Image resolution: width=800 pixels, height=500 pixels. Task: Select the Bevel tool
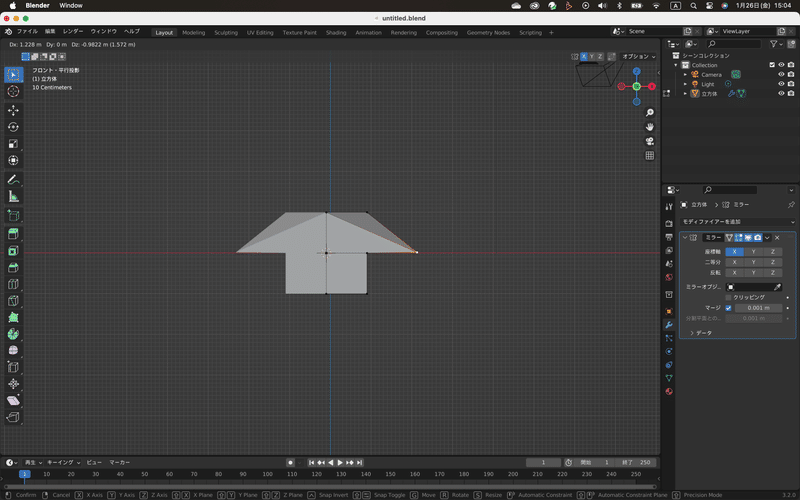tap(13, 267)
